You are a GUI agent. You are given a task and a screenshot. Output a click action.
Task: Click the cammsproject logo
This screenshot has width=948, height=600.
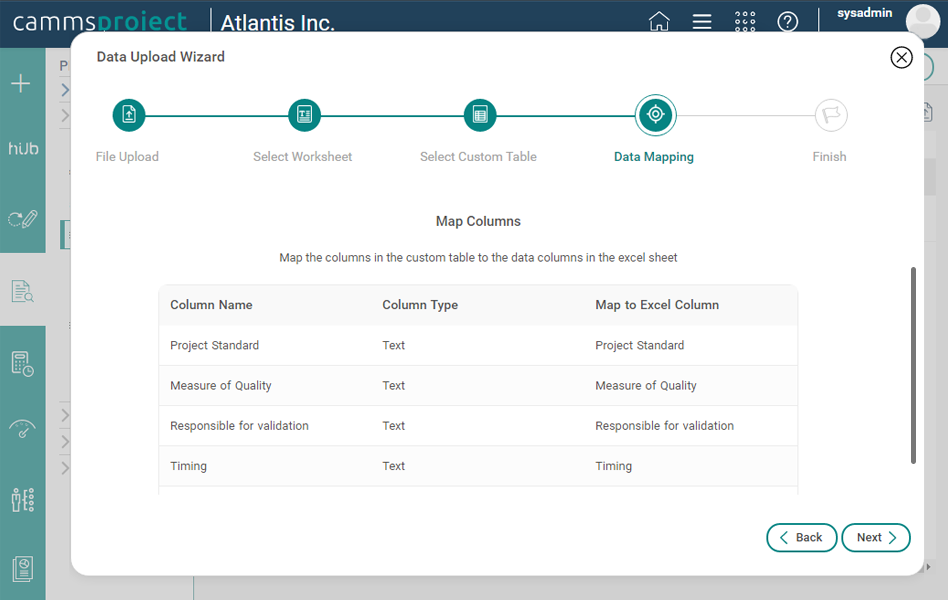[x=100, y=22]
